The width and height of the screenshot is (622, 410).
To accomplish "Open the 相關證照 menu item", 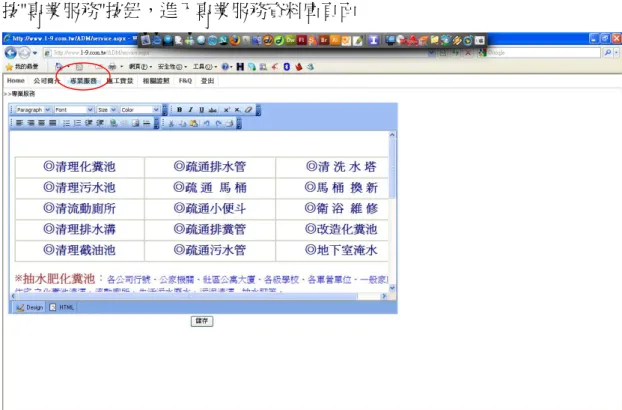I will tap(156, 80).
